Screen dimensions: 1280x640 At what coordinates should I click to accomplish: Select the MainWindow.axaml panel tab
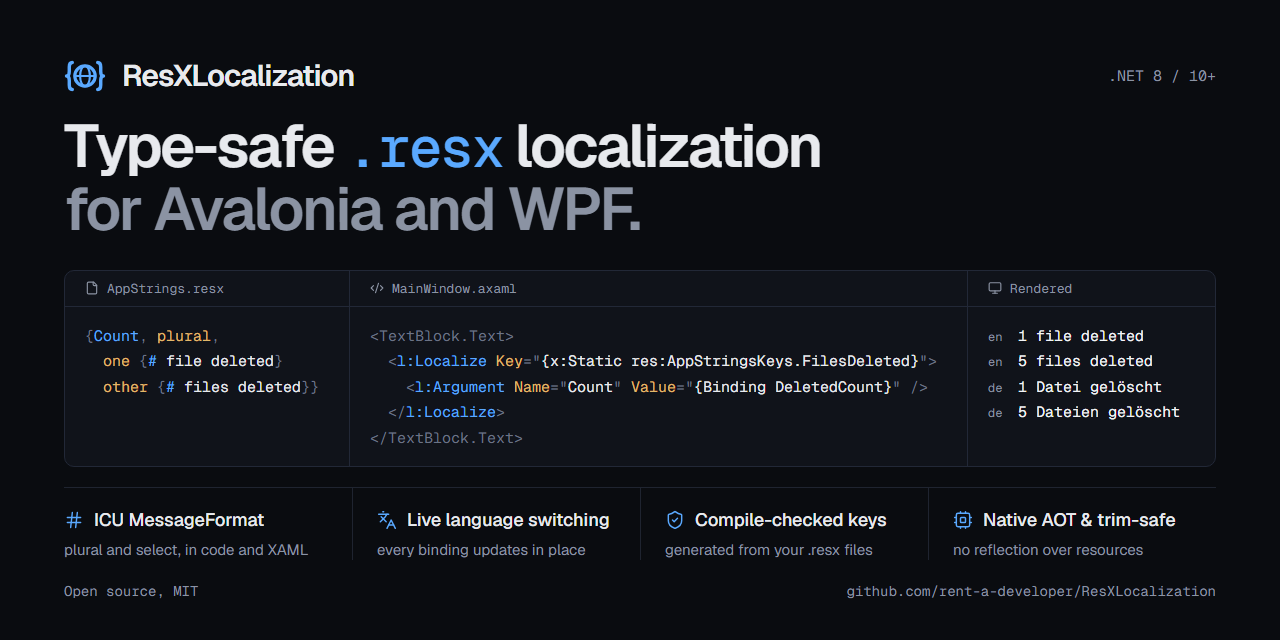[x=659, y=288]
